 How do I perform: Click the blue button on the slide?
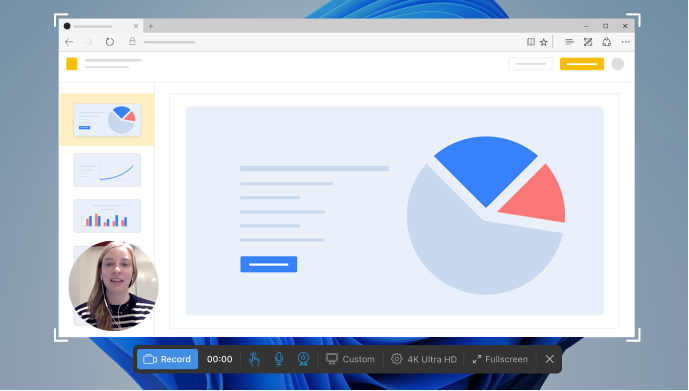268,264
